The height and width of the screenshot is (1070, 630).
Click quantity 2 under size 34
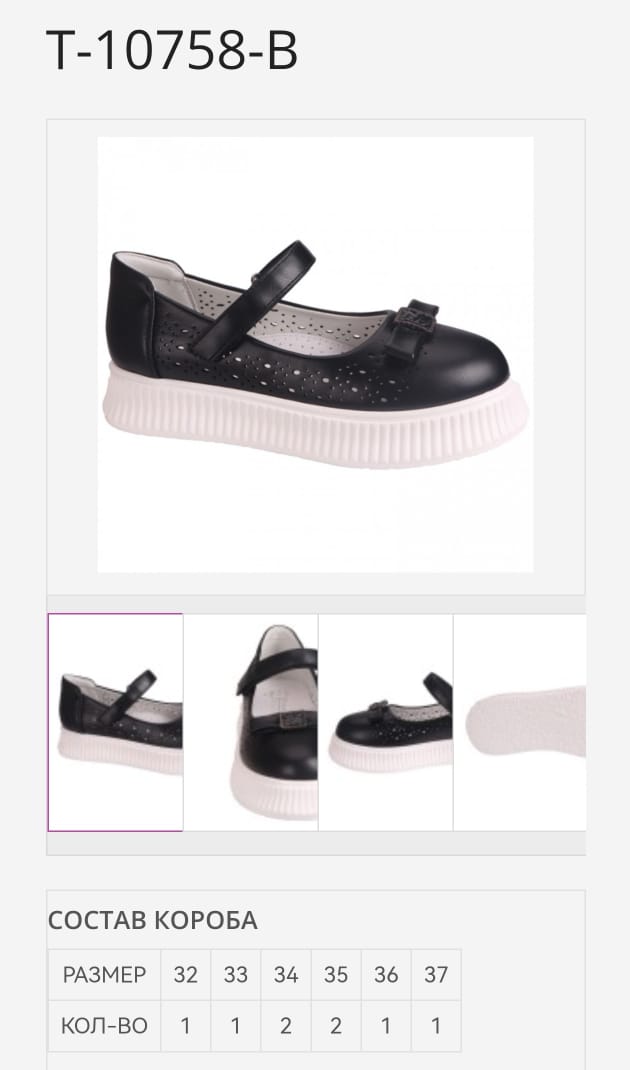tap(285, 1026)
